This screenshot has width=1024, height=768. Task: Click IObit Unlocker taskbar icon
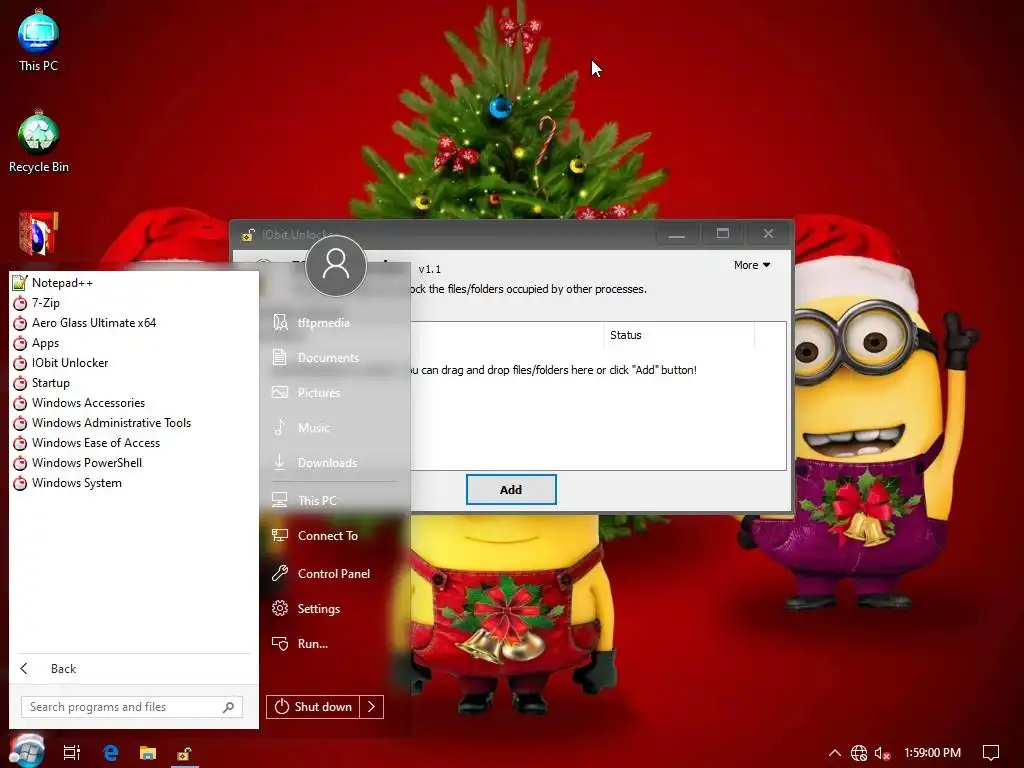[184, 753]
